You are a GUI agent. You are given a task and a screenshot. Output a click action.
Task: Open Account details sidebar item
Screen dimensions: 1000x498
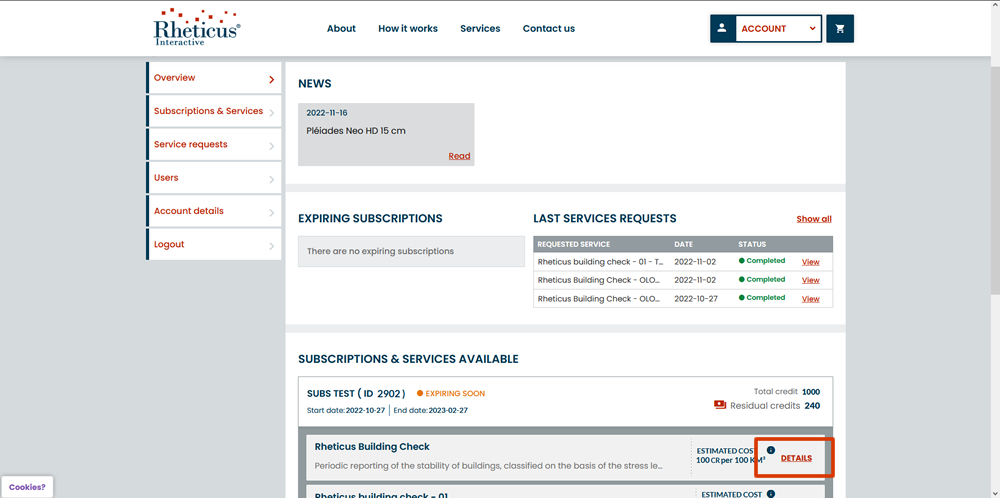click(214, 211)
